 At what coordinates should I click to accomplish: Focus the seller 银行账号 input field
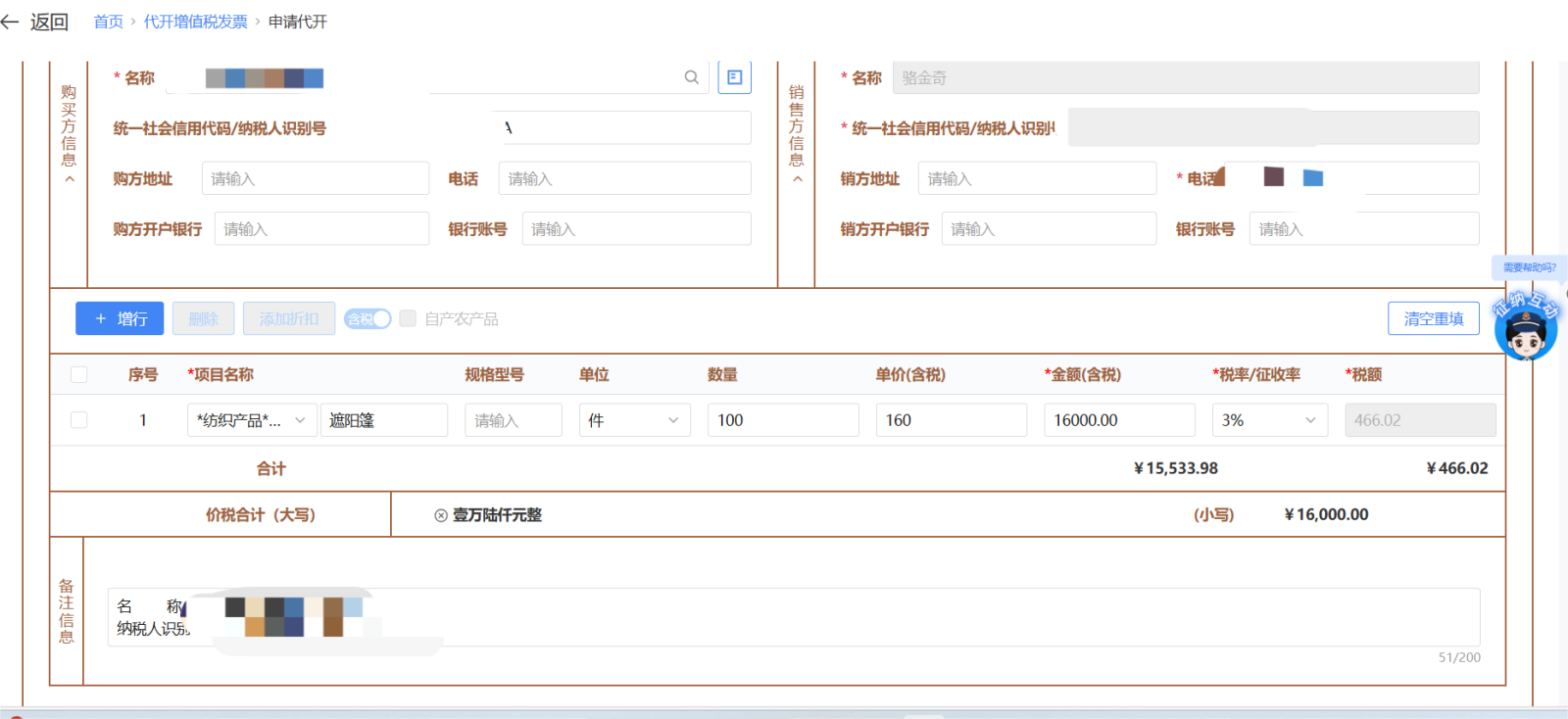1364,228
